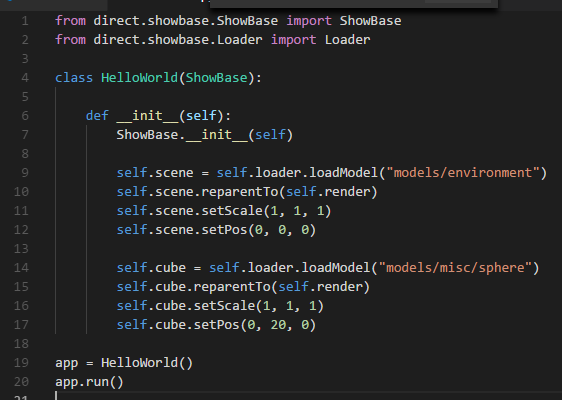The width and height of the screenshot is (562, 400).
Task: Click app = HelloWorld() assignment line
Action: pos(124,363)
